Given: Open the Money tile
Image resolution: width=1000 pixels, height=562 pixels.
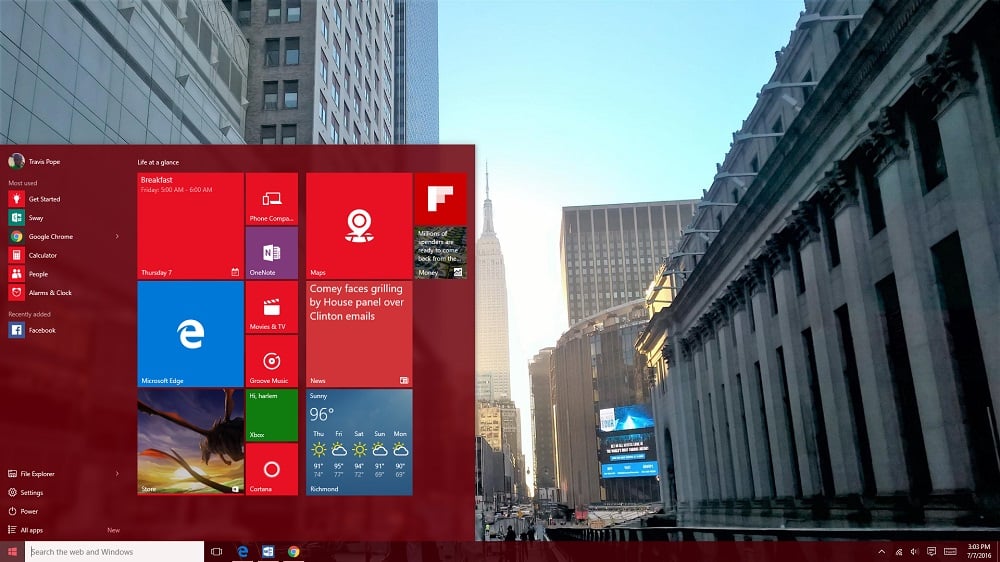Looking at the screenshot, I should coord(441,253).
